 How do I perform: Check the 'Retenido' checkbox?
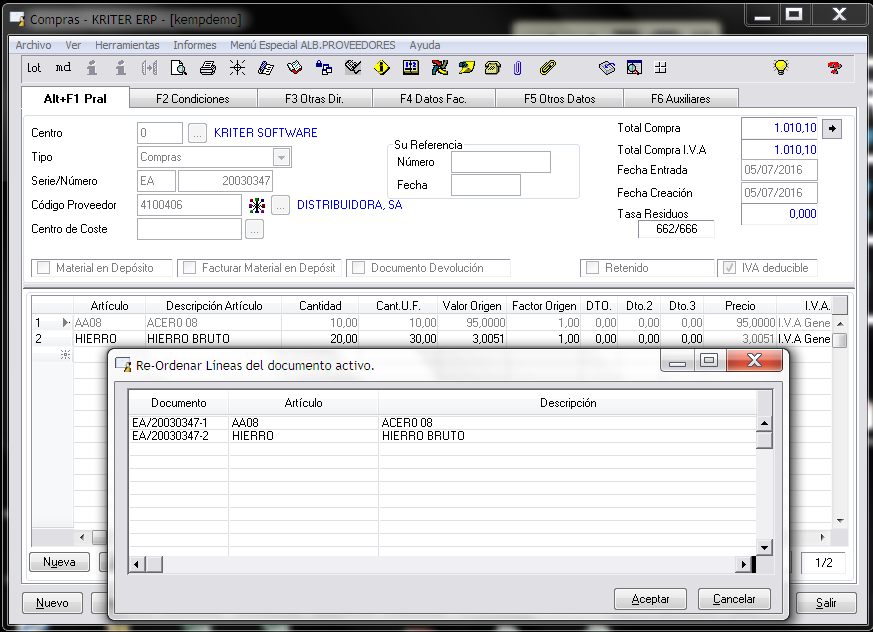pyautogui.click(x=592, y=268)
